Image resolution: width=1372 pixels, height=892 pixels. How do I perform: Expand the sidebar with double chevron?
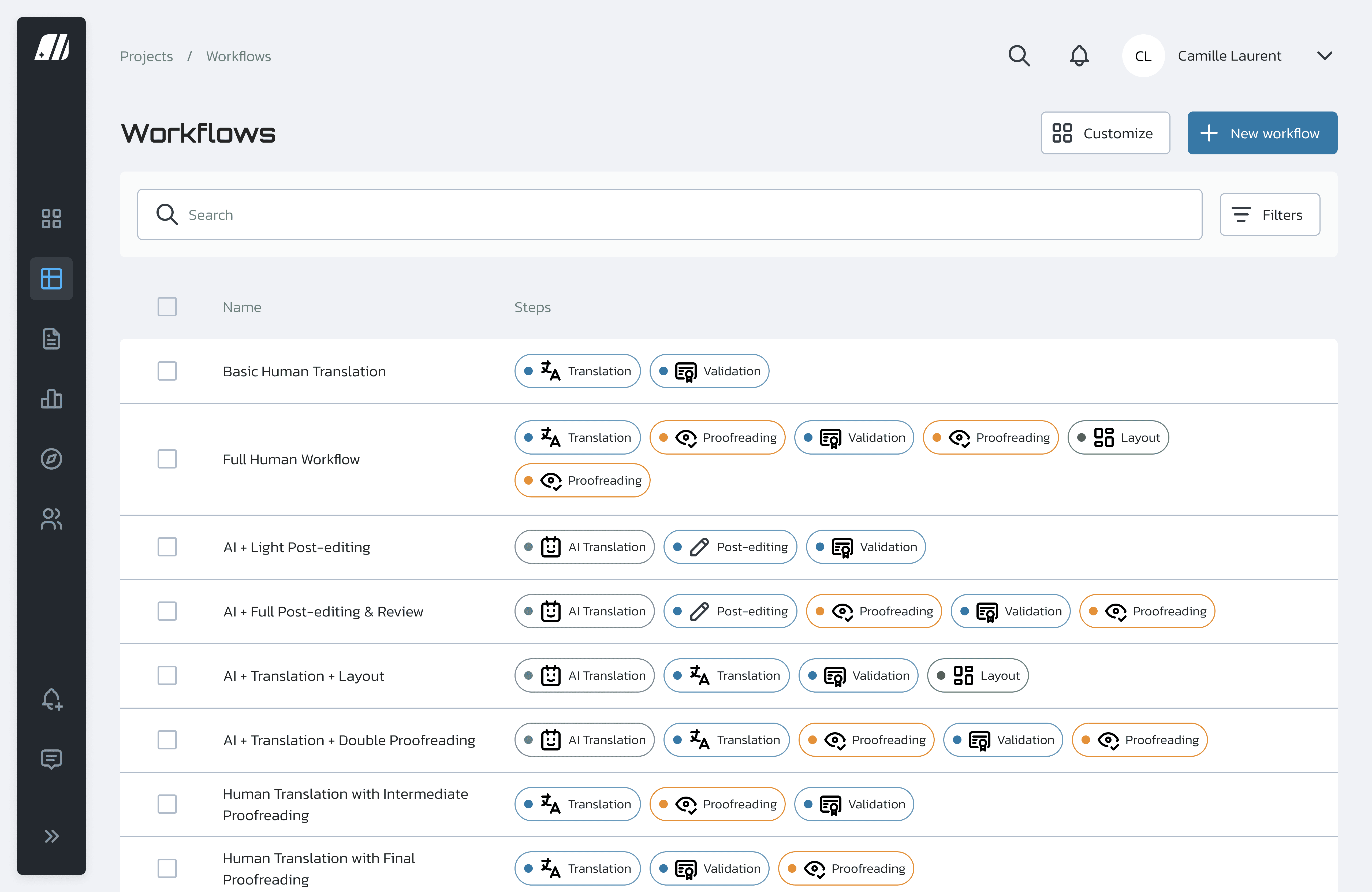51,836
